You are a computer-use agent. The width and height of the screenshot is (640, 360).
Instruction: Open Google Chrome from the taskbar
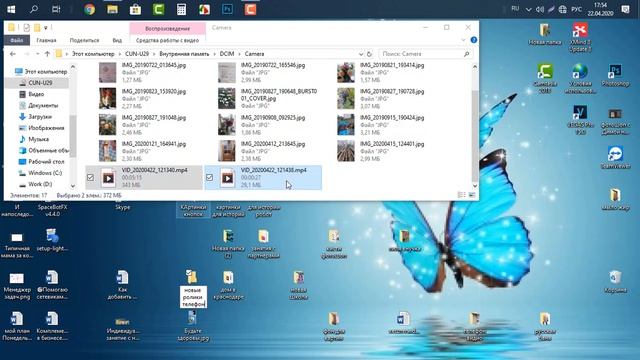(x=89, y=9)
